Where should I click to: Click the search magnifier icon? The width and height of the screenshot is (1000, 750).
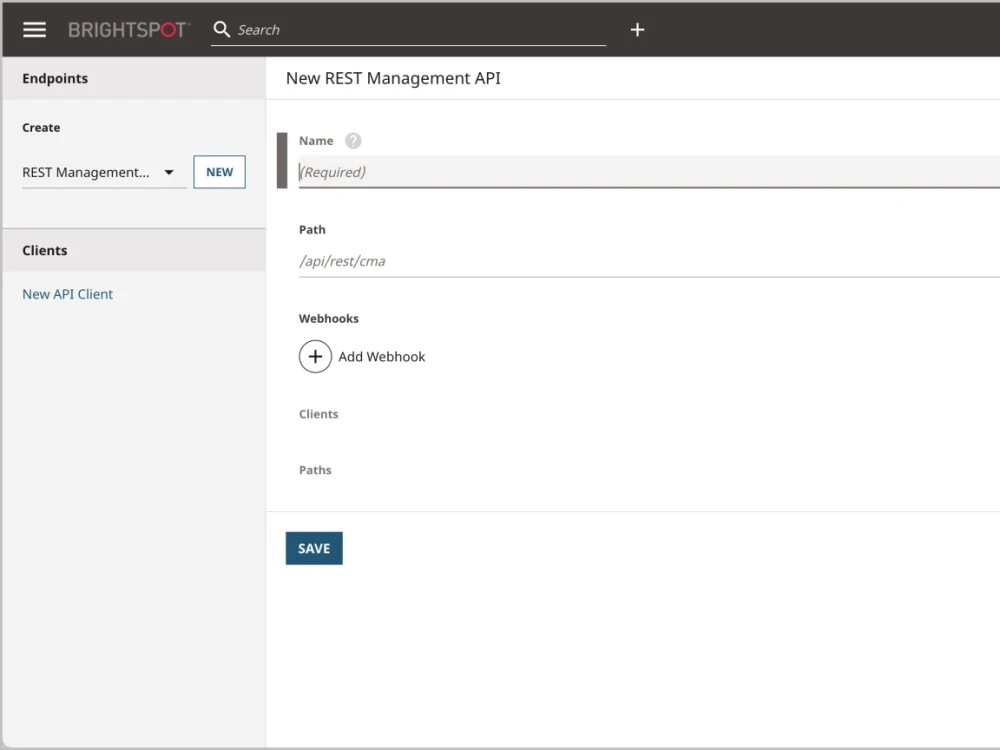click(x=221, y=30)
